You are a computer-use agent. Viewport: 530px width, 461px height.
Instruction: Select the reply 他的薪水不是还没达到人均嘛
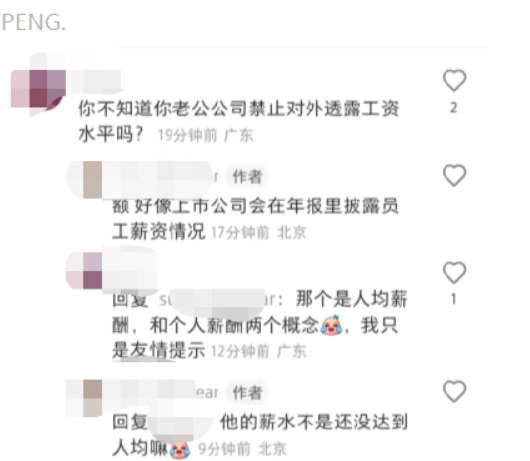(x=260, y=435)
